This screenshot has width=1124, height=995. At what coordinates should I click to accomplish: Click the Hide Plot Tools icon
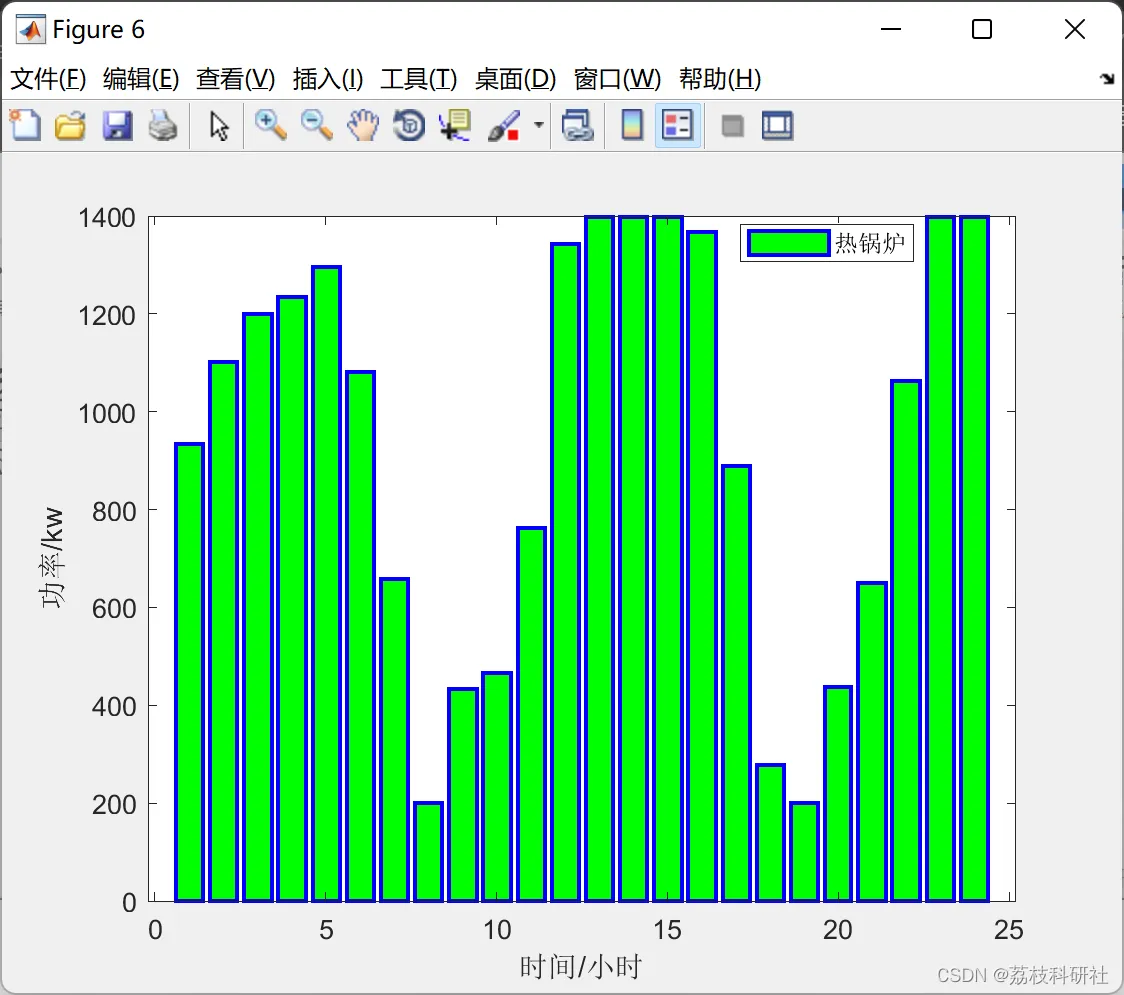(732, 127)
